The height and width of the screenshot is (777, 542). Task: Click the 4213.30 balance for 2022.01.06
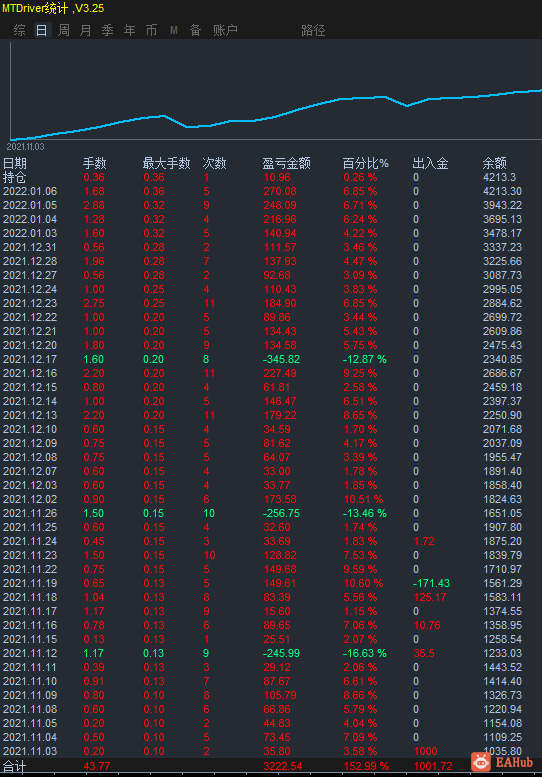pyautogui.click(x=502, y=191)
